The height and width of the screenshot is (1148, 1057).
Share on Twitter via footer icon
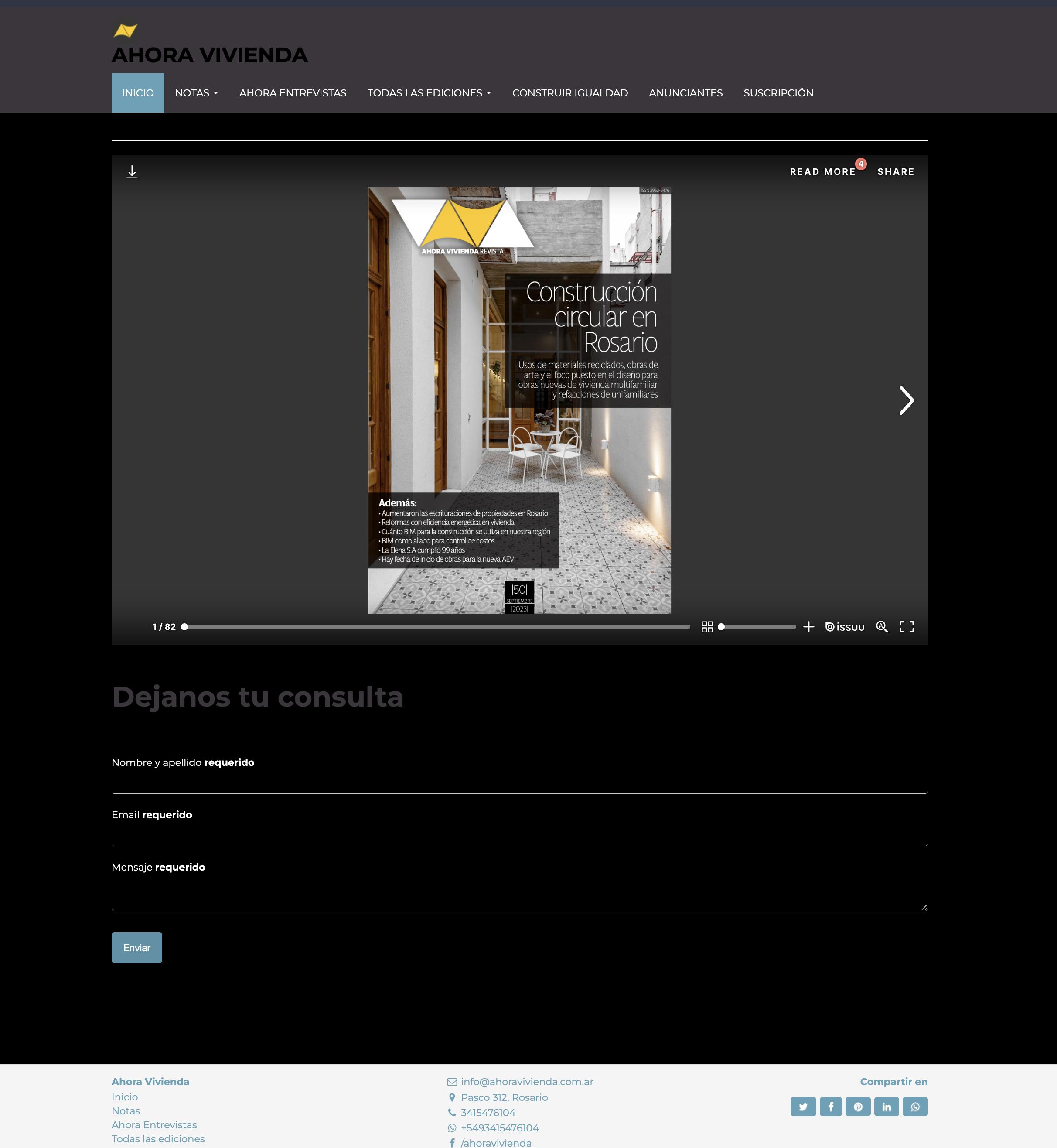tap(803, 1106)
